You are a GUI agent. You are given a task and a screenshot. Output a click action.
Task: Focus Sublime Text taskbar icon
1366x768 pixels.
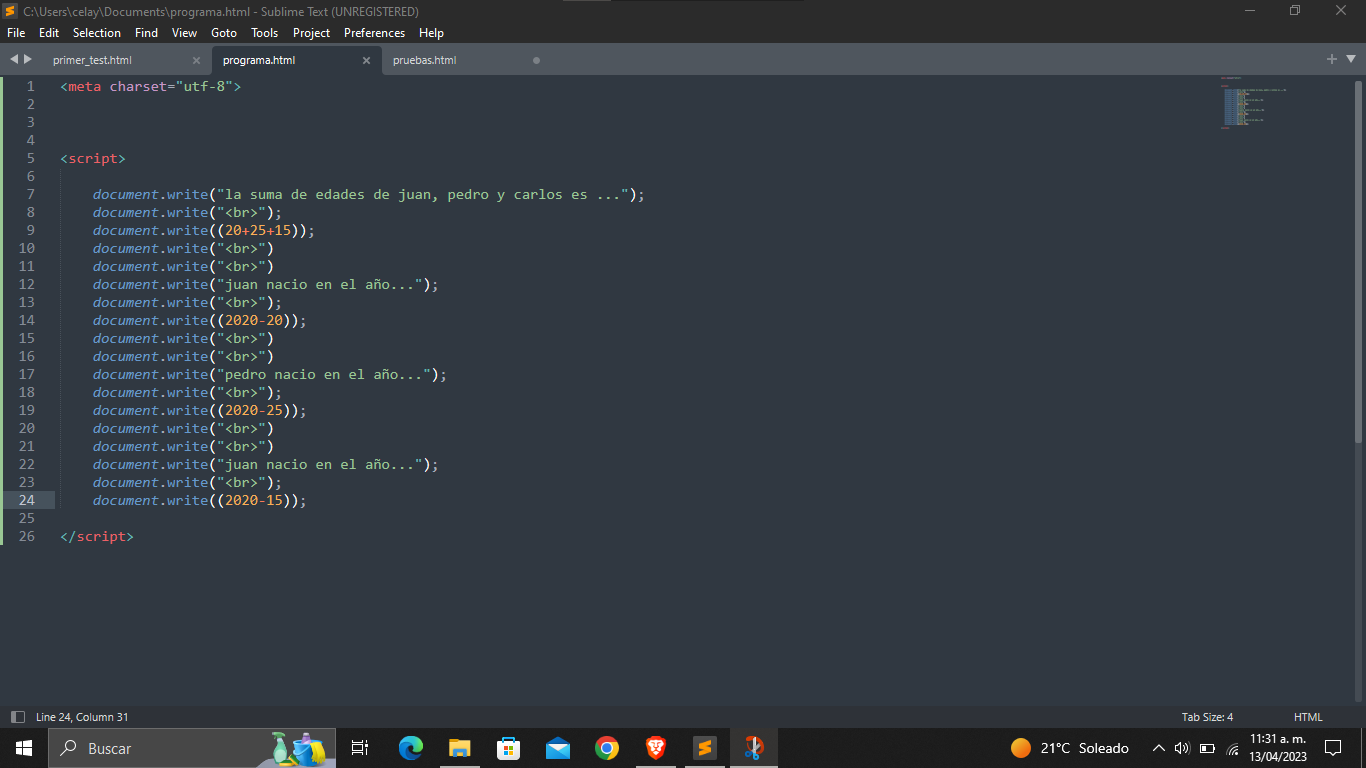pos(704,748)
